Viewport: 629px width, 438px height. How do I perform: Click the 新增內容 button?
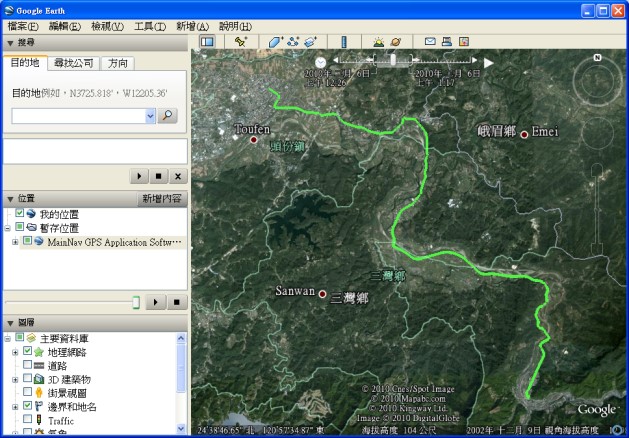tap(162, 199)
